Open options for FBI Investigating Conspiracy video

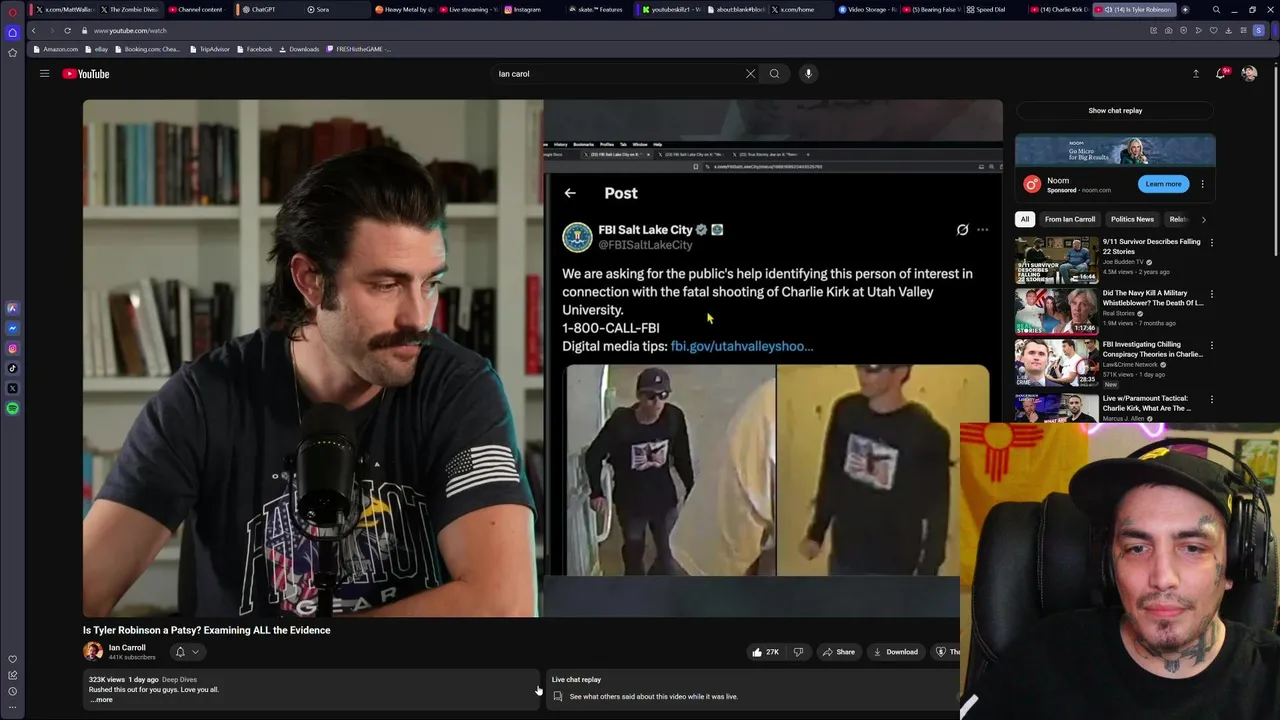pyautogui.click(x=1211, y=346)
